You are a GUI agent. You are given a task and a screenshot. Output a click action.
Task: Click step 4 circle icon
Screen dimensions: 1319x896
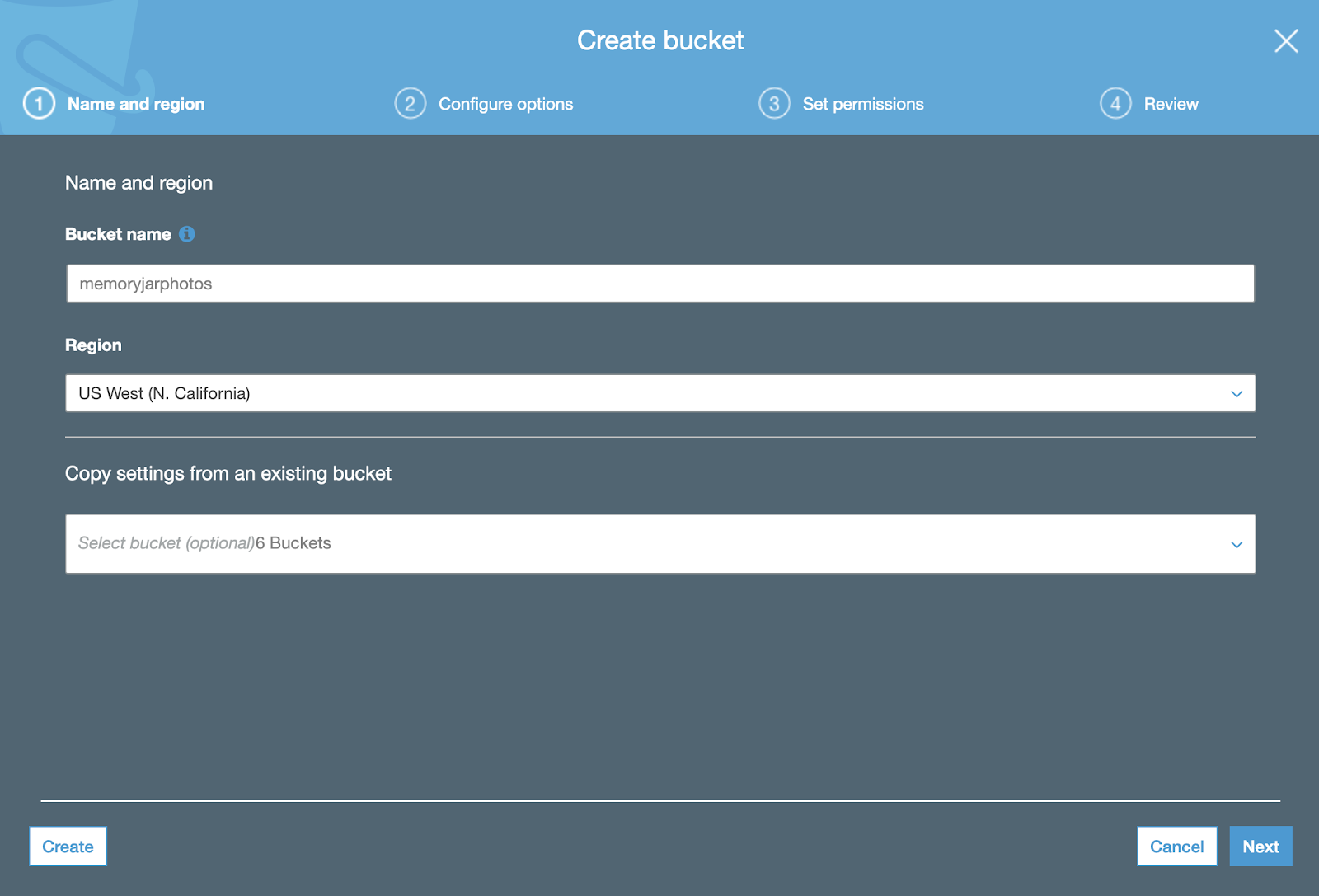1115,104
